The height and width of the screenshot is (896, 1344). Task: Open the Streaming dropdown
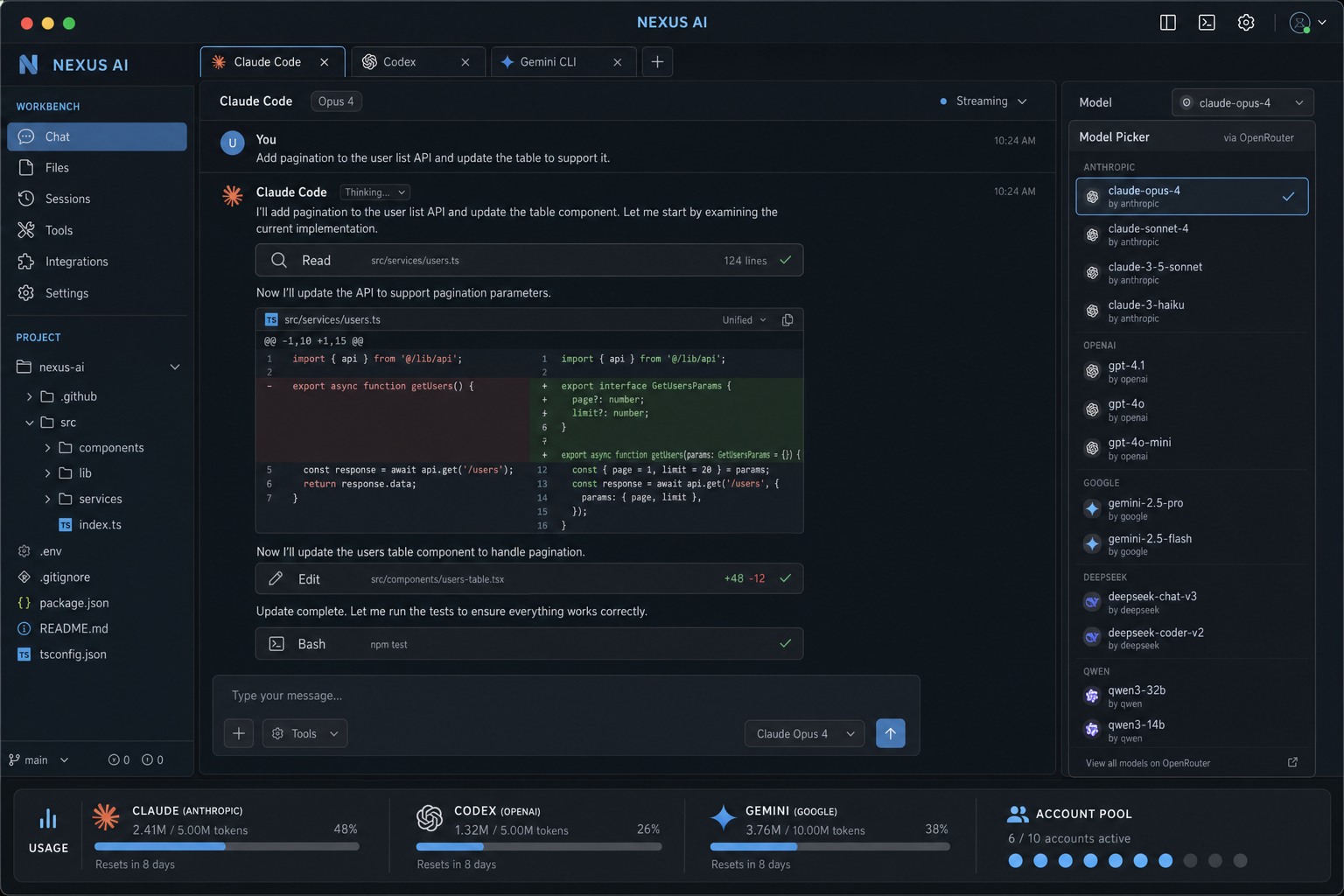pos(983,101)
